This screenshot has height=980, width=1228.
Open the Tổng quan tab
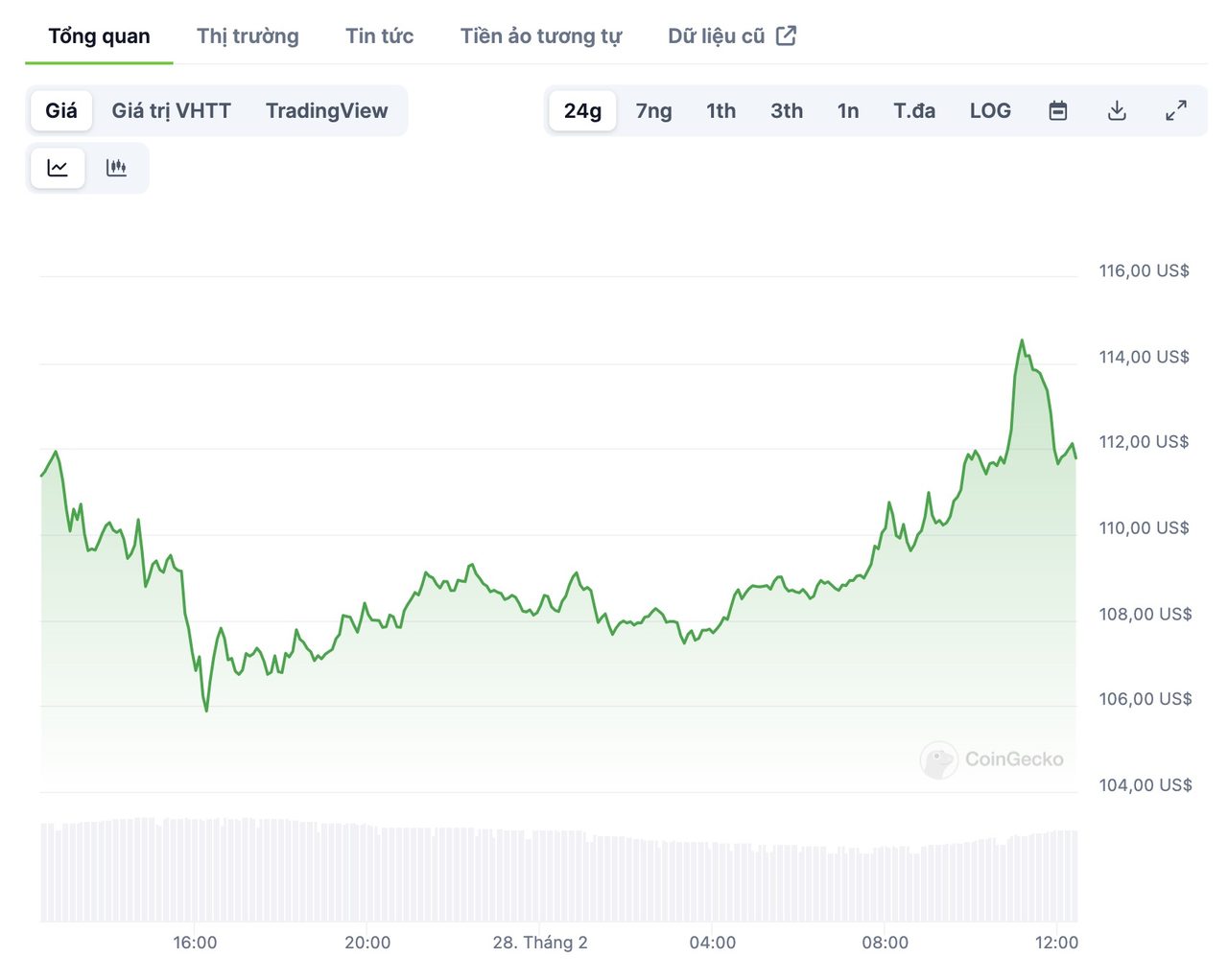[99, 36]
